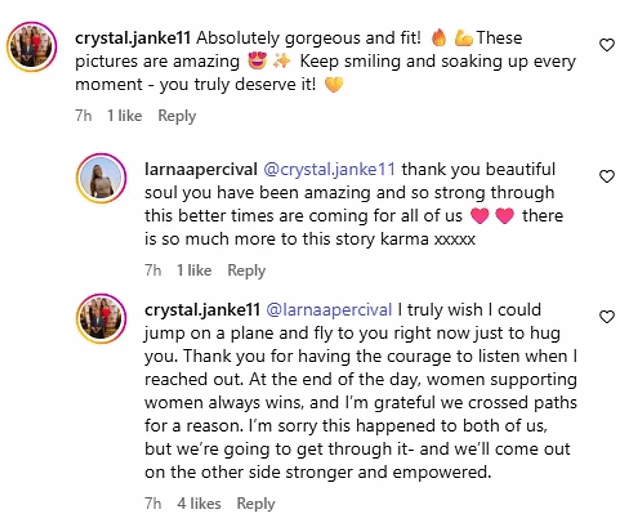Image resolution: width=628 pixels, height=512 pixels.
Task: Open crystal.janke11 username on the first comment
Action: click(x=133, y=38)
